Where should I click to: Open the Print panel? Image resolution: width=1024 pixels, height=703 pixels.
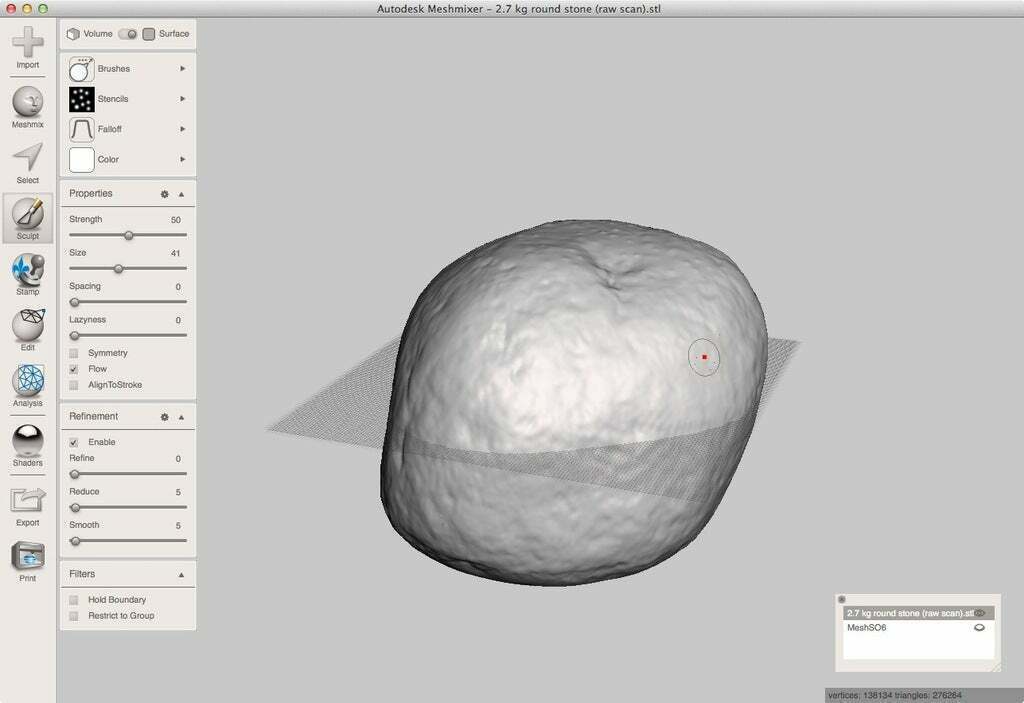27,553
